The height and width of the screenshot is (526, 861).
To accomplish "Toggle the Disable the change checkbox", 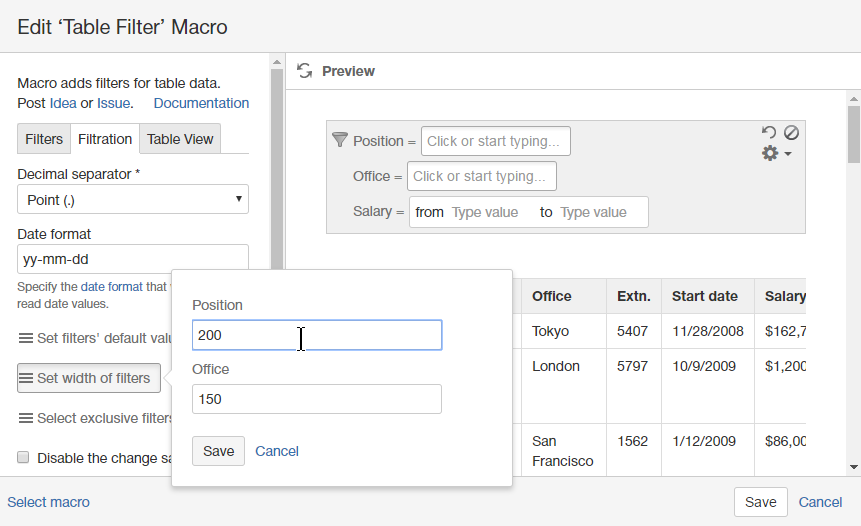I will pyautogui.click(x=23, y=458).
